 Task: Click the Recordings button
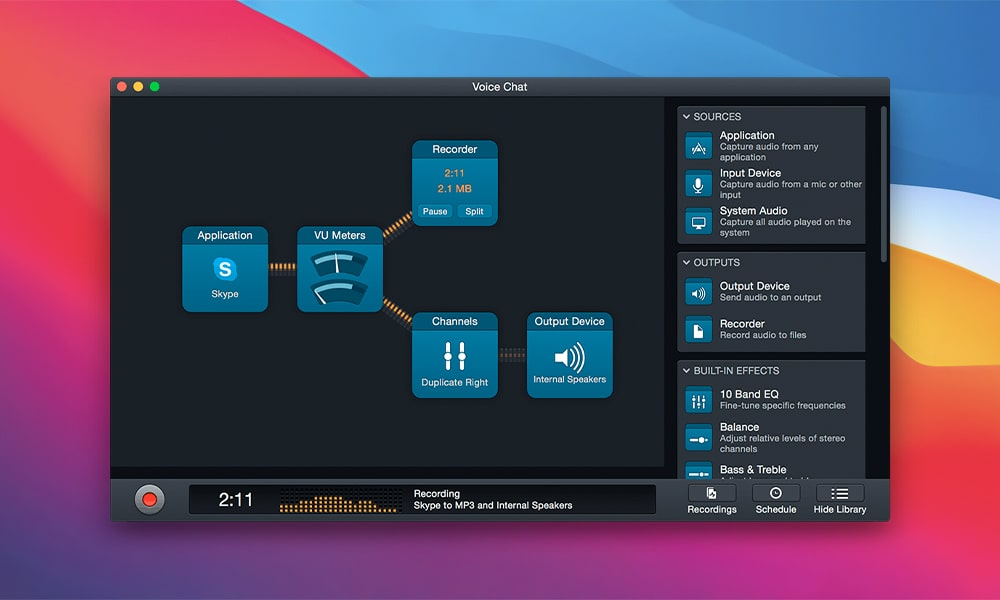[711, 497]
